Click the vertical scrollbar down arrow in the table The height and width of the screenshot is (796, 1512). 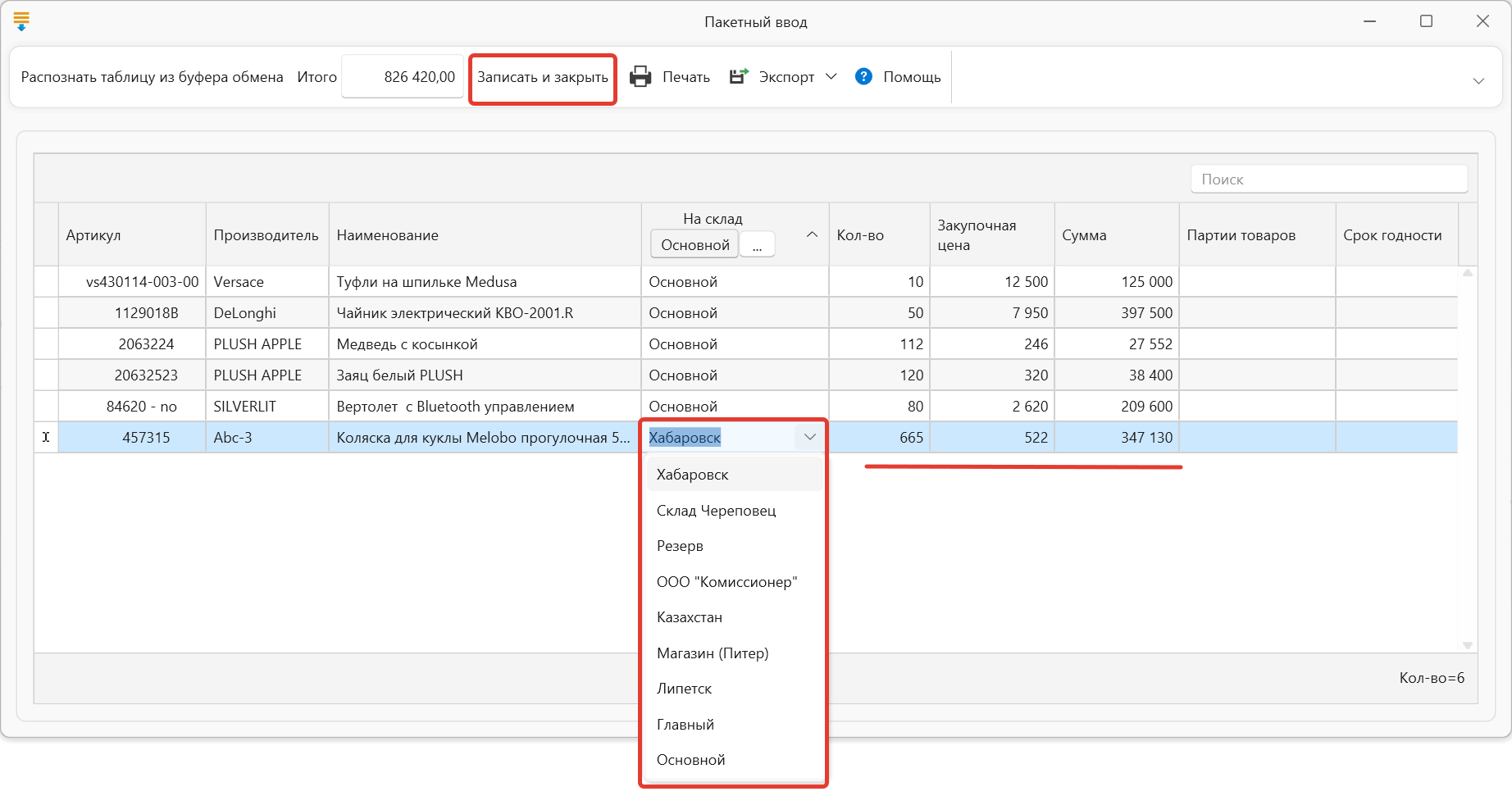tap(1468, 646)
